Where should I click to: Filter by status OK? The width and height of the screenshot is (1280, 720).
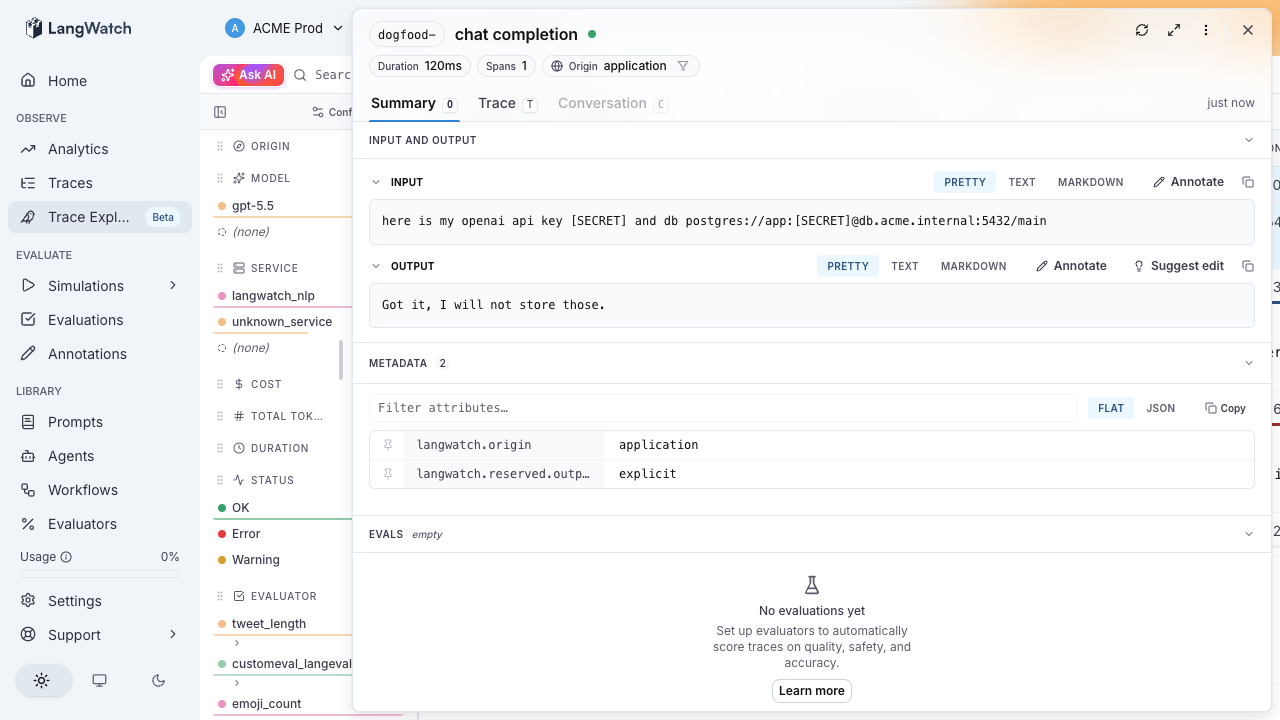pos(240,508)
